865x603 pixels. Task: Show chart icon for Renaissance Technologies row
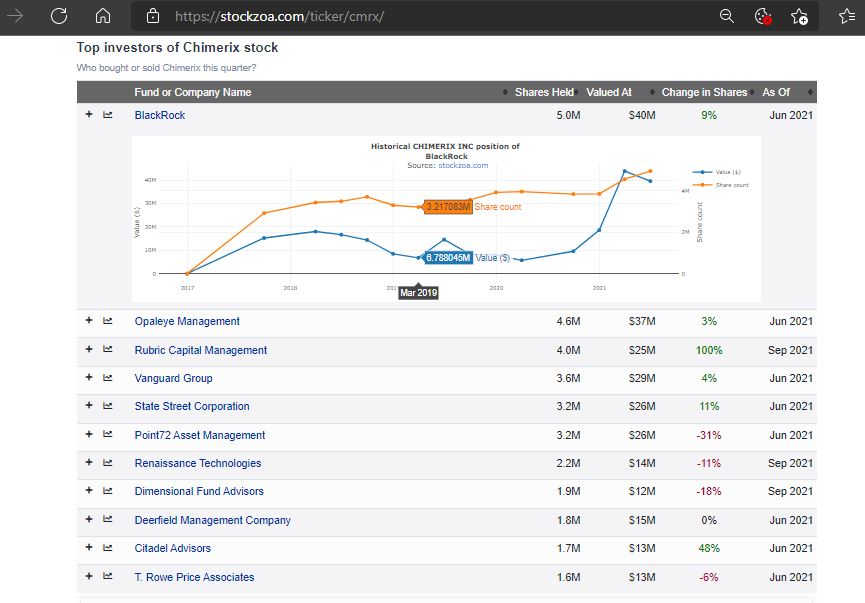(x=108, y=463)
